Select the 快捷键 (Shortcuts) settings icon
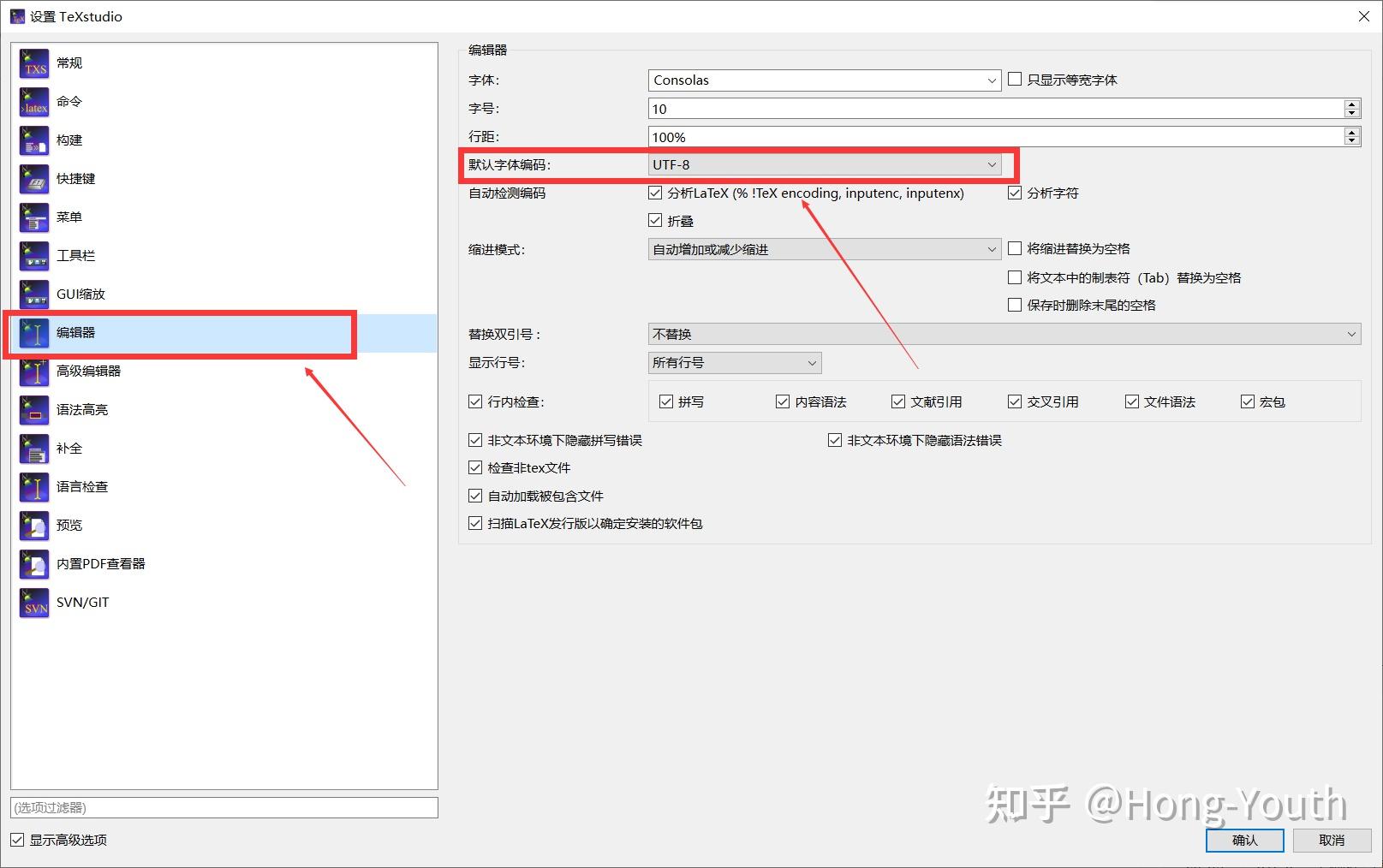 (x=75, y=178)
